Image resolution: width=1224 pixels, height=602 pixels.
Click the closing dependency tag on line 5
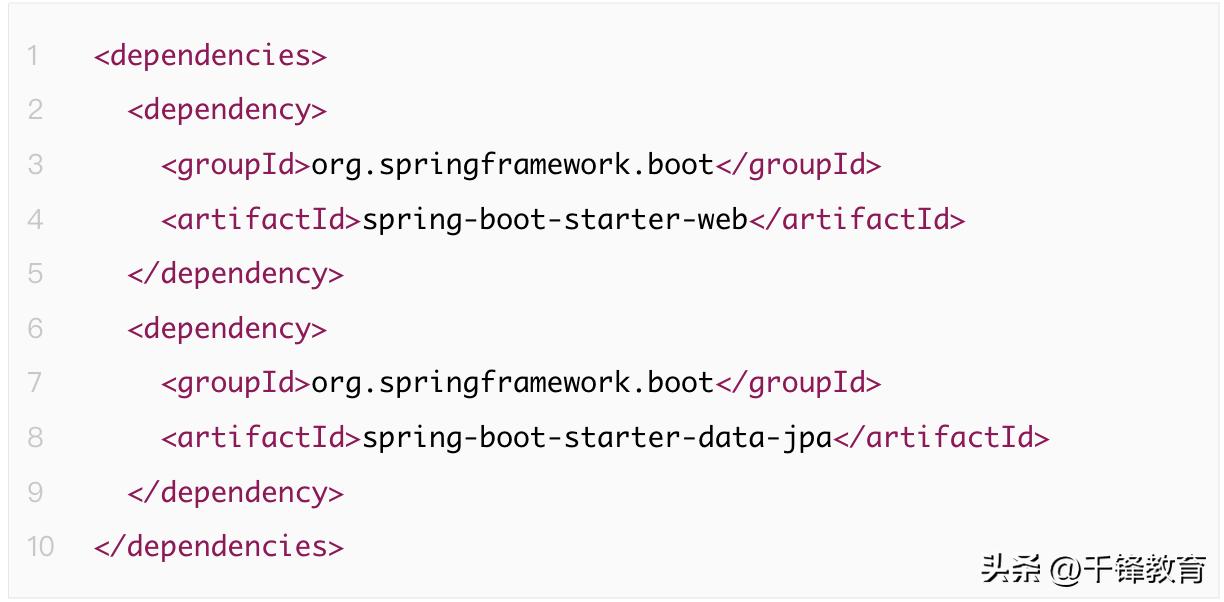(235, 273)
